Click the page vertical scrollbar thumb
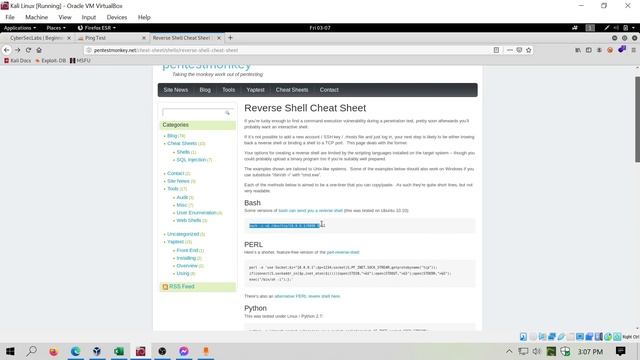The height and width of the screenshot is (360, 640). (637, 119)
